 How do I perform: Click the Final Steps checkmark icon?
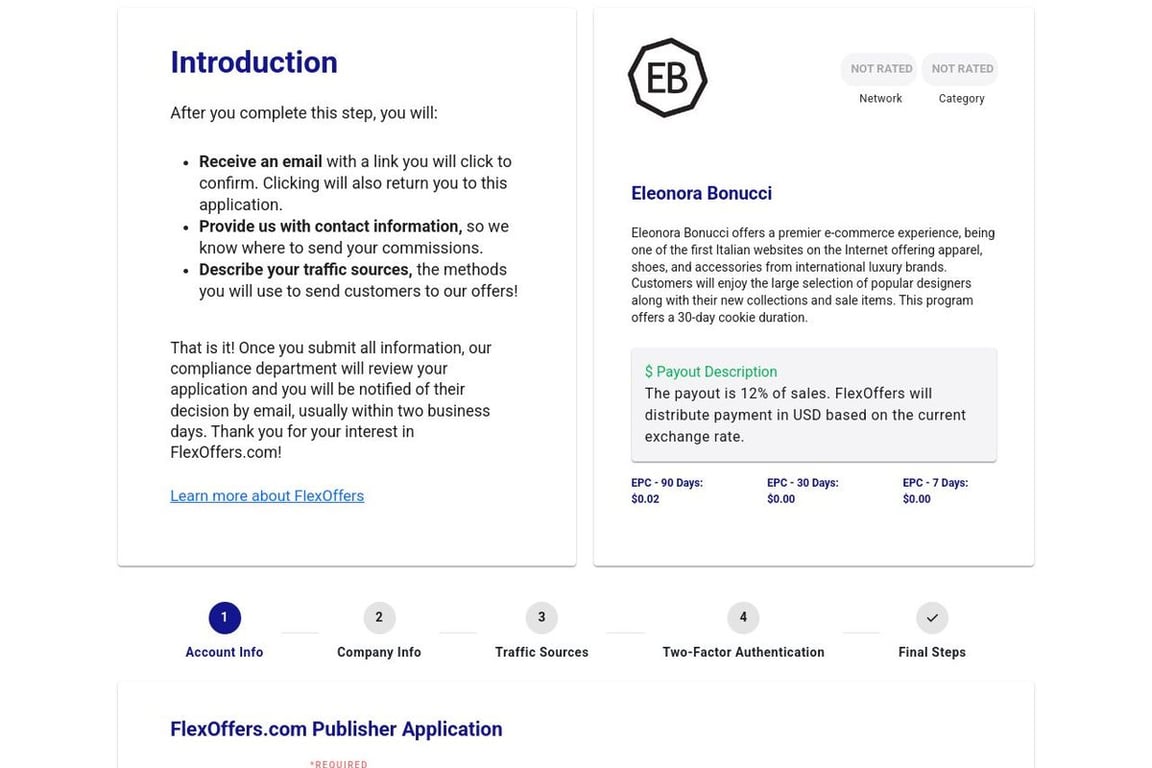932,617
